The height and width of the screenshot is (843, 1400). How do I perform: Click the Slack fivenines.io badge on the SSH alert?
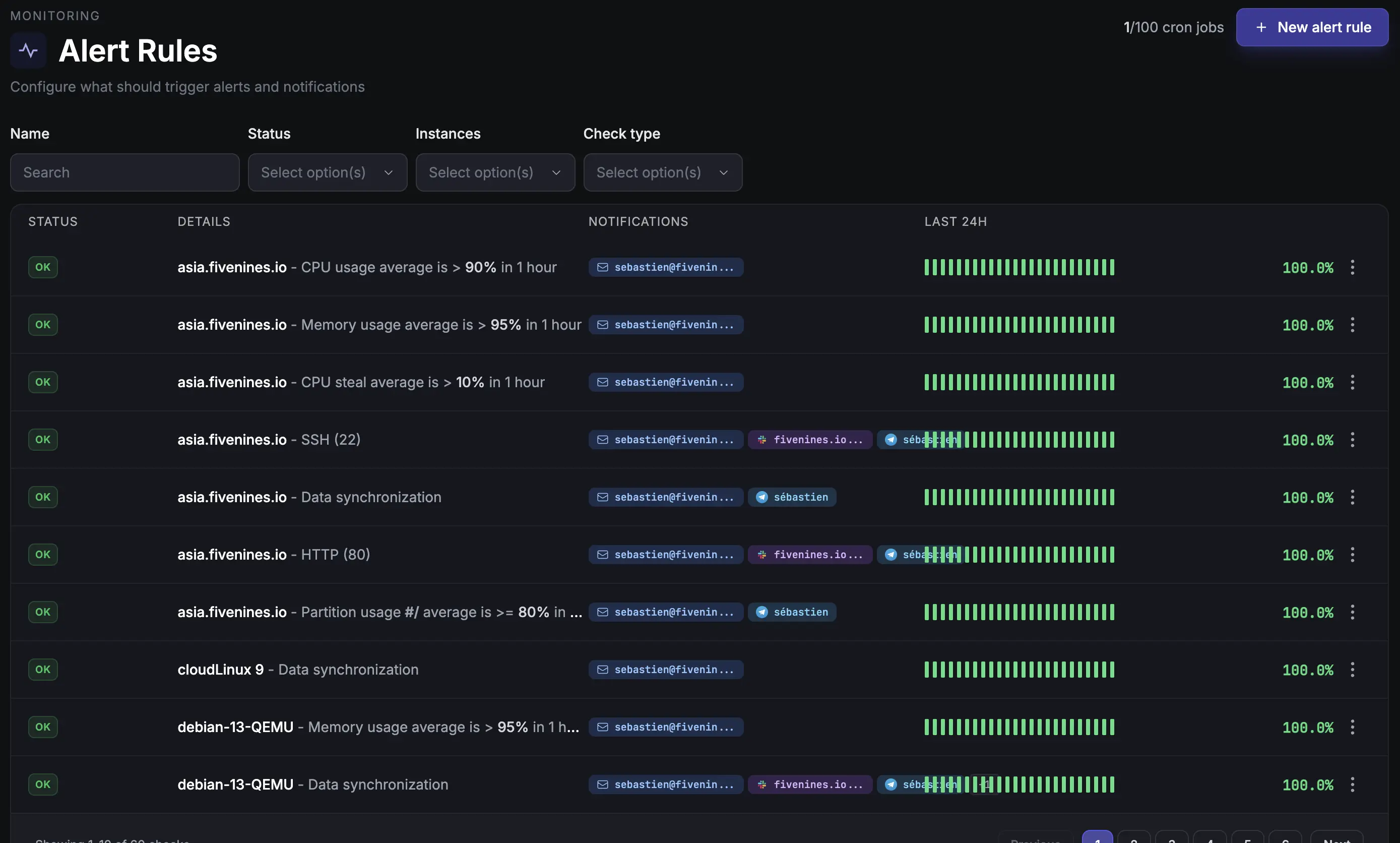[x=809, y=439]
